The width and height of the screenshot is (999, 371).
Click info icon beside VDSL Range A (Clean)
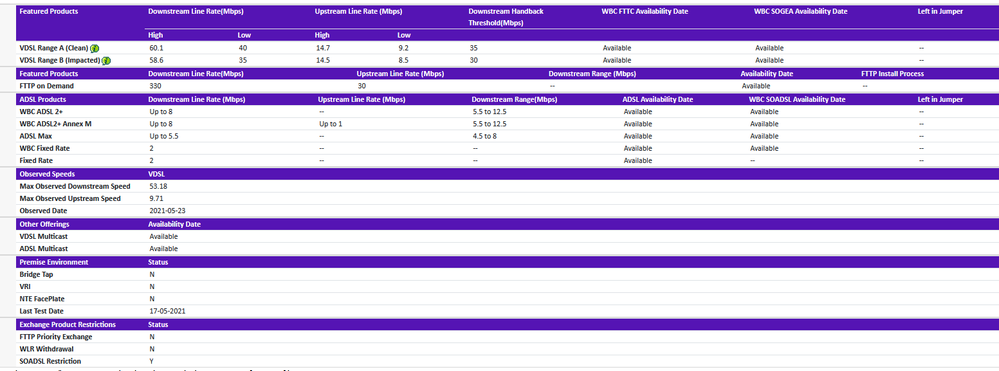tap(94, 48)
